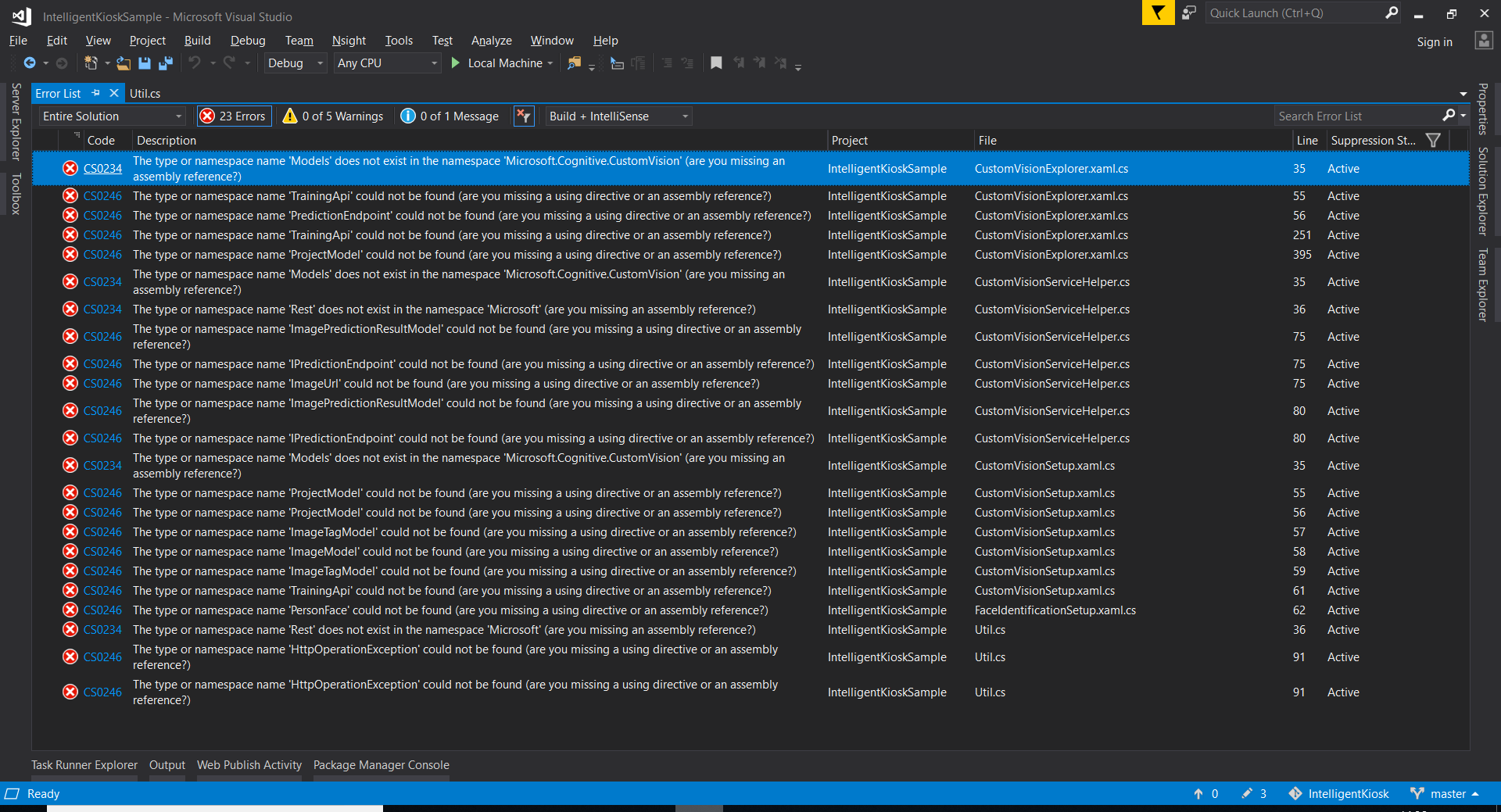The image size is (1501, 812).
Task: Toggle the 0 of 5 Warnings filter
Action: [333, 116]
